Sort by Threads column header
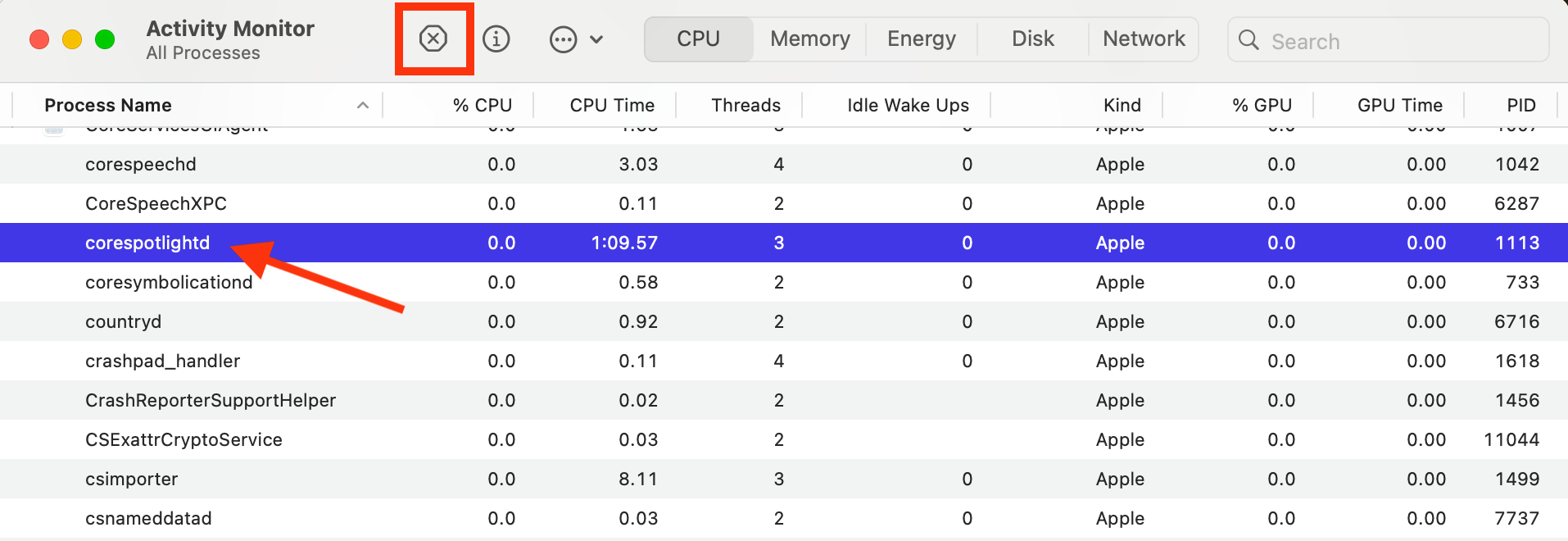1568x541 pixels. coord(745,105)
